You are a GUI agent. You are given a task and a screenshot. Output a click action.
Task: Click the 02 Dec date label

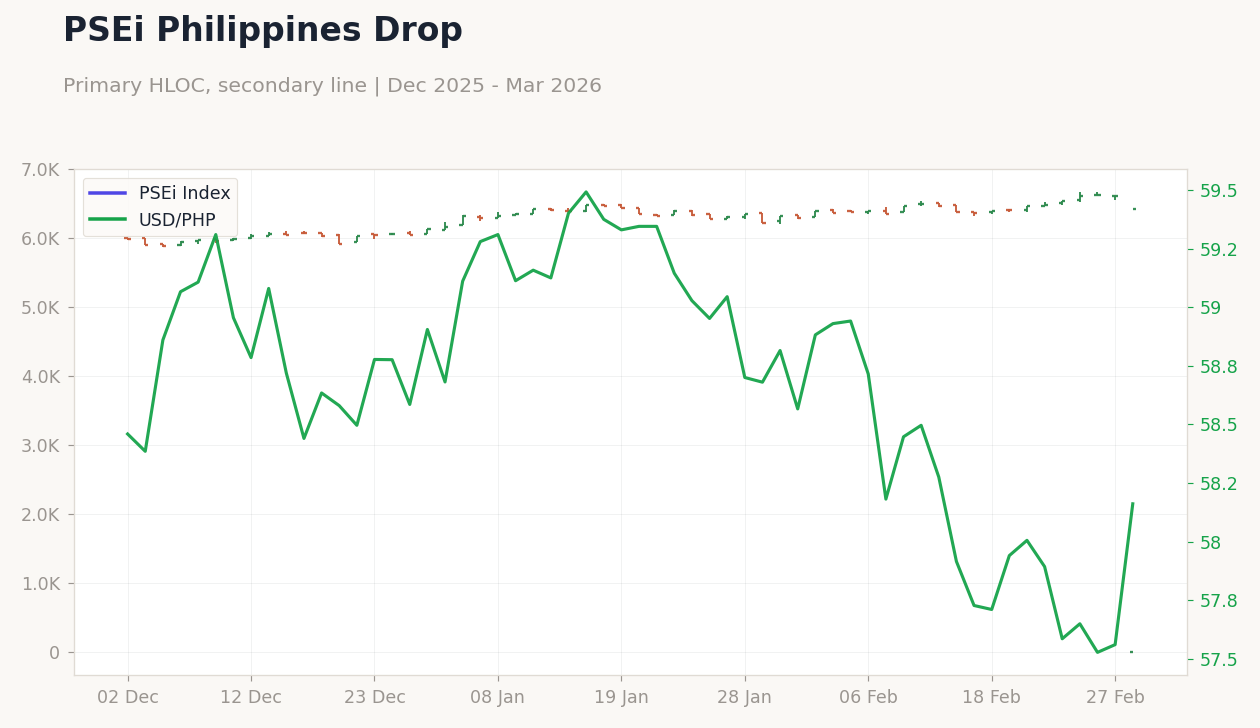tap(127, 698)
